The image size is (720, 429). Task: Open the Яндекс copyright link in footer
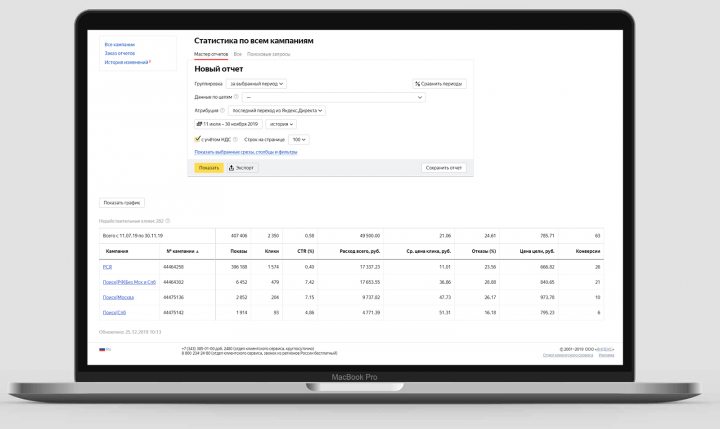coord(604,350)
